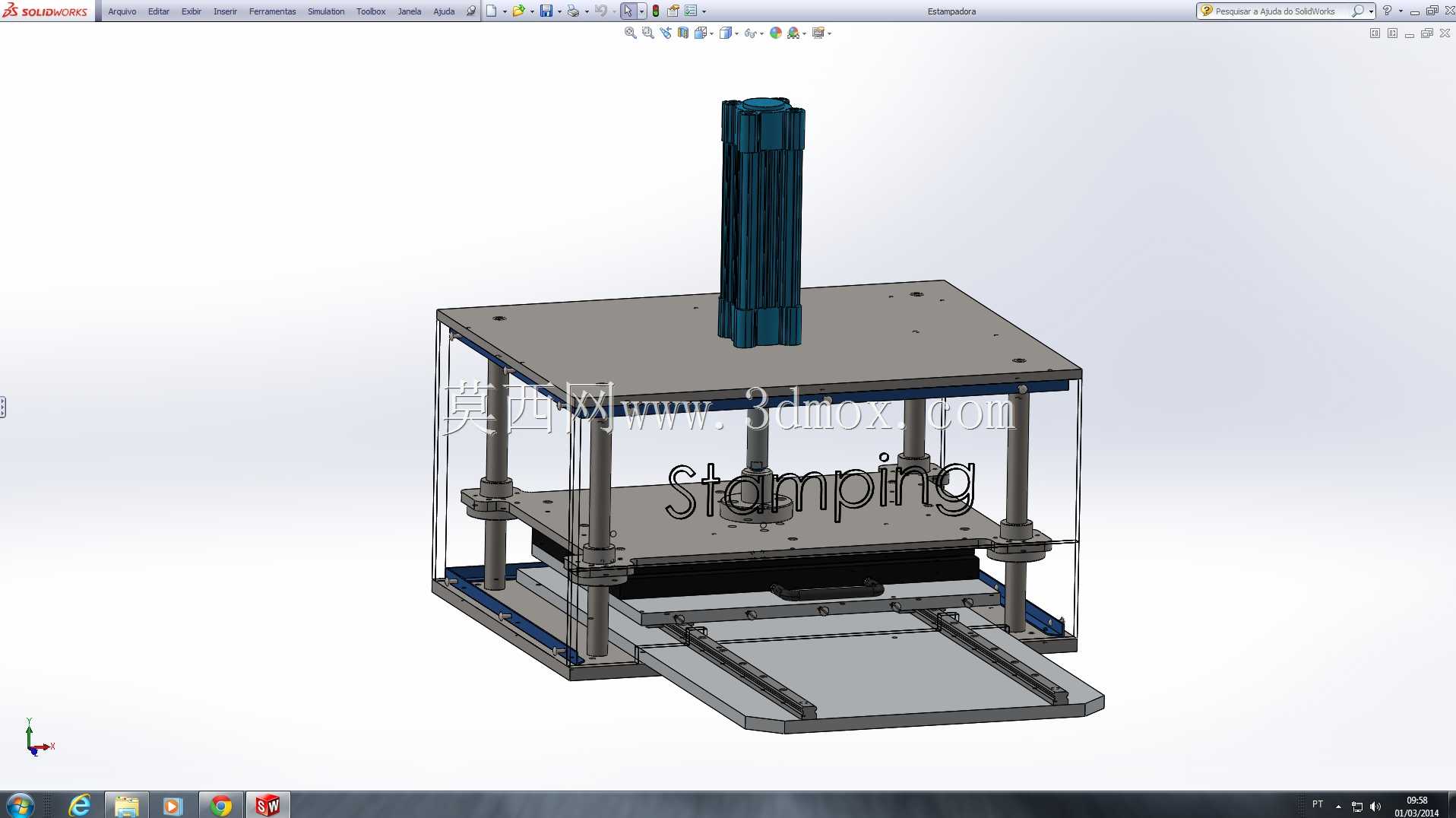Screen dimensions: 1456x818
Task: Pin the menu bar with pushpin icon
Action: (470, 11)
